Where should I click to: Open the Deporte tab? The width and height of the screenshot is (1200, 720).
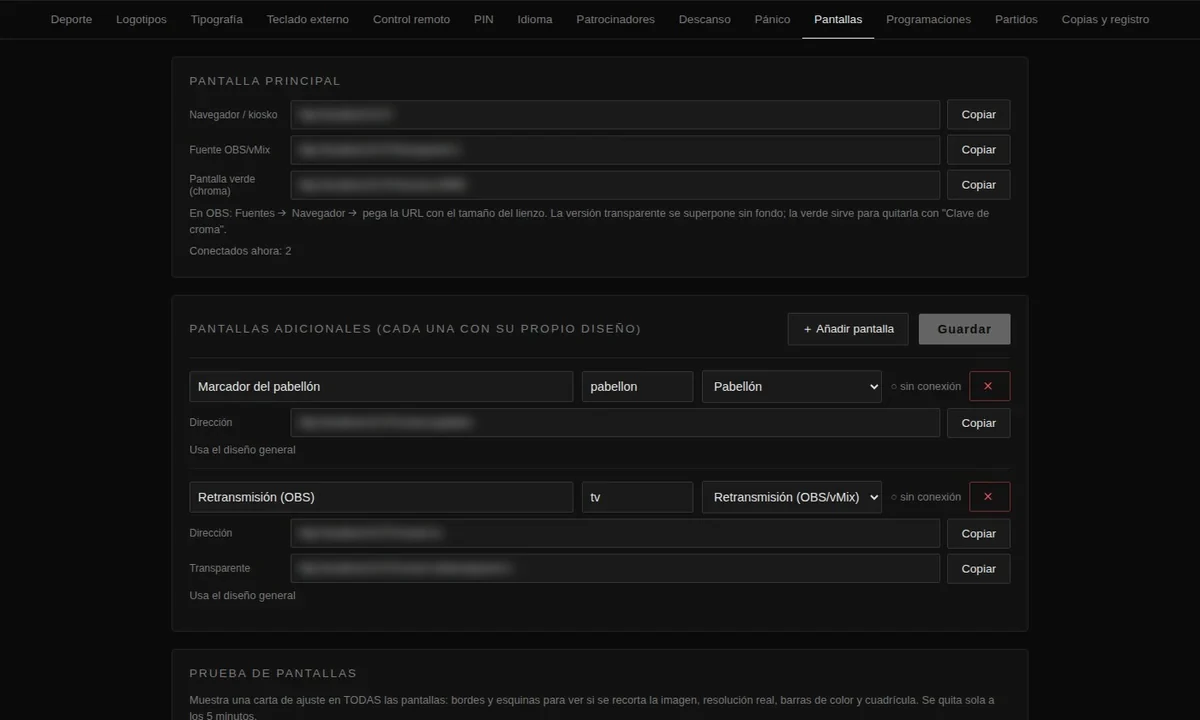[71, 19]
